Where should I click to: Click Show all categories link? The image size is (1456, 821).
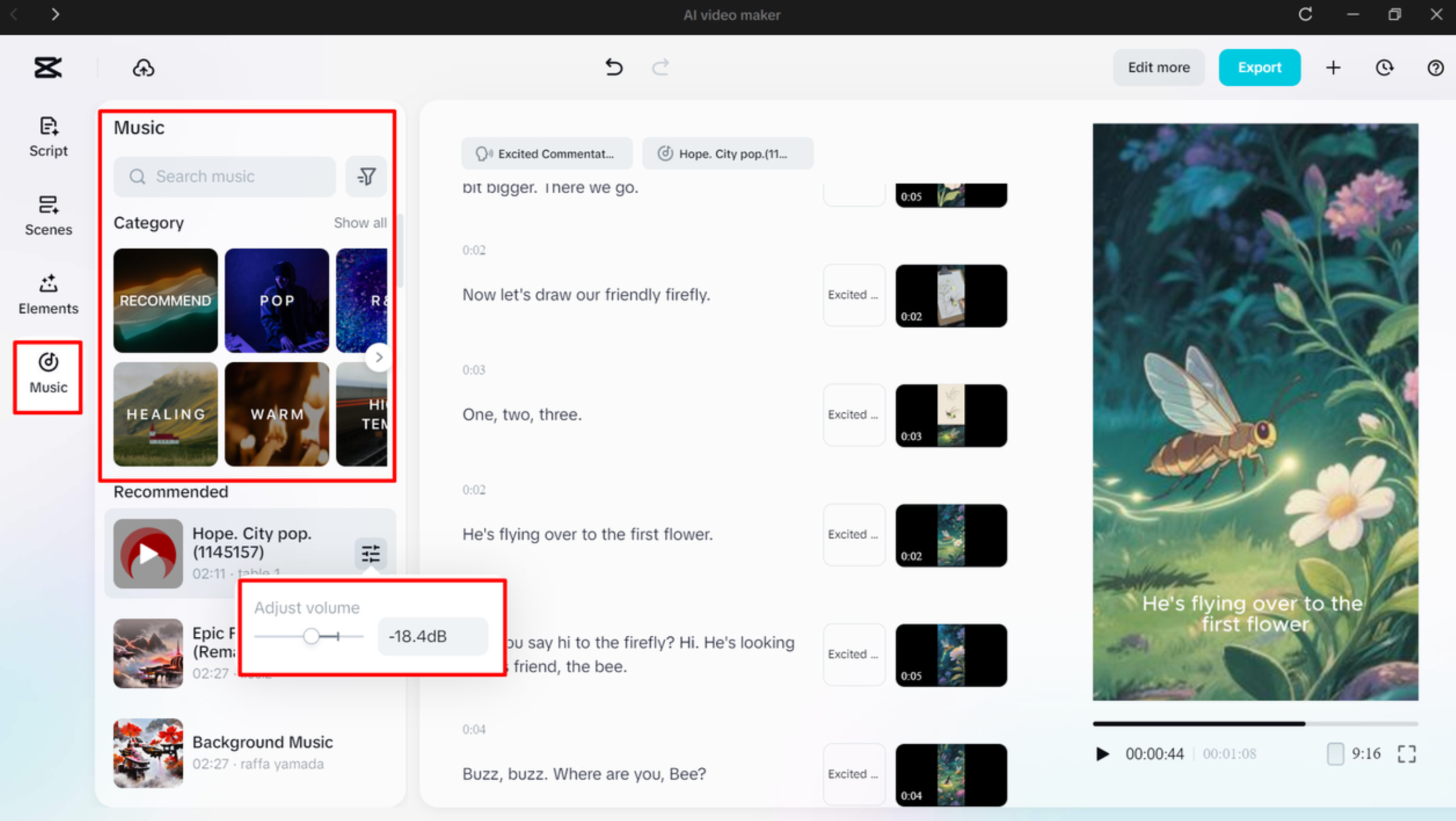(360, 223)
